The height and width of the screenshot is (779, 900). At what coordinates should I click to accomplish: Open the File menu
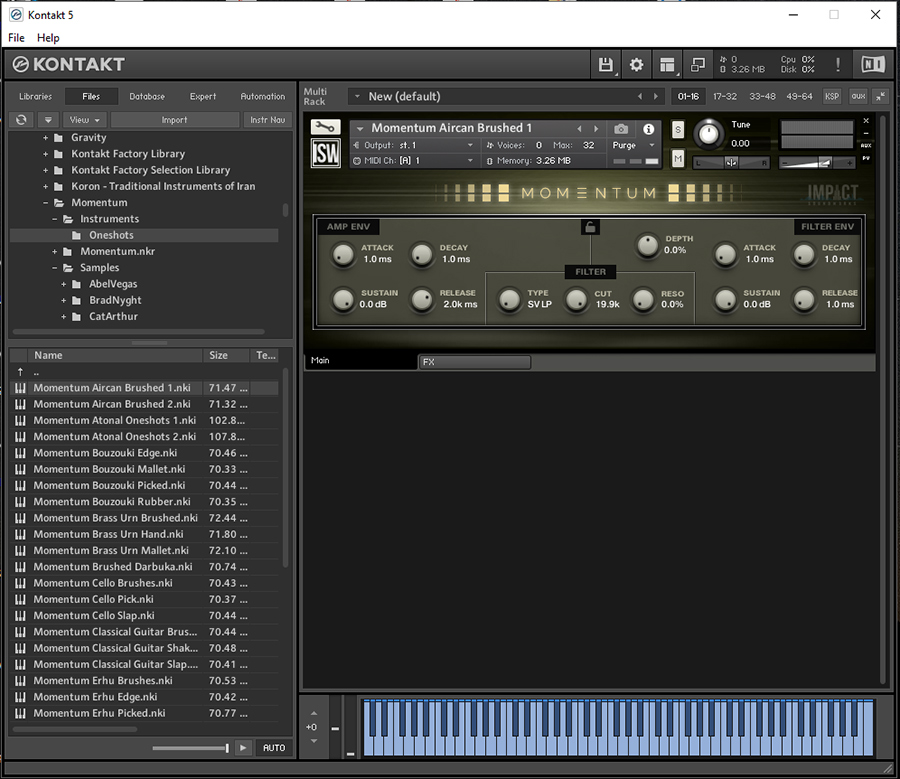pos(16,38)
